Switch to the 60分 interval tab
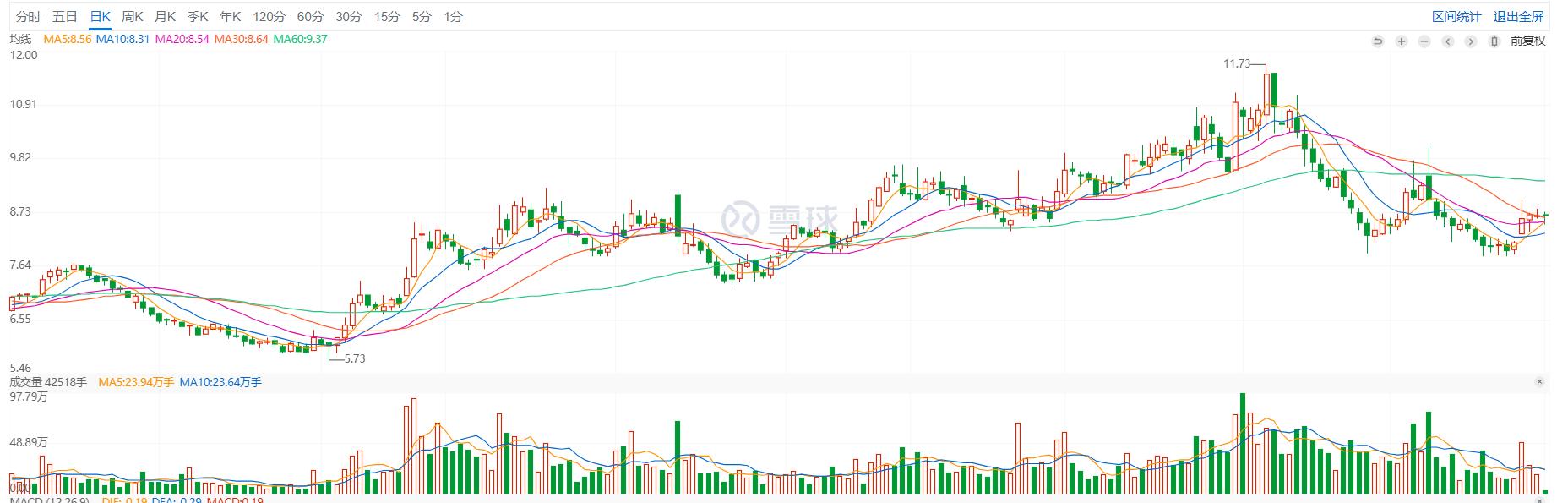1568x503 pixels. pyautogui.click(x=310, y=17)
